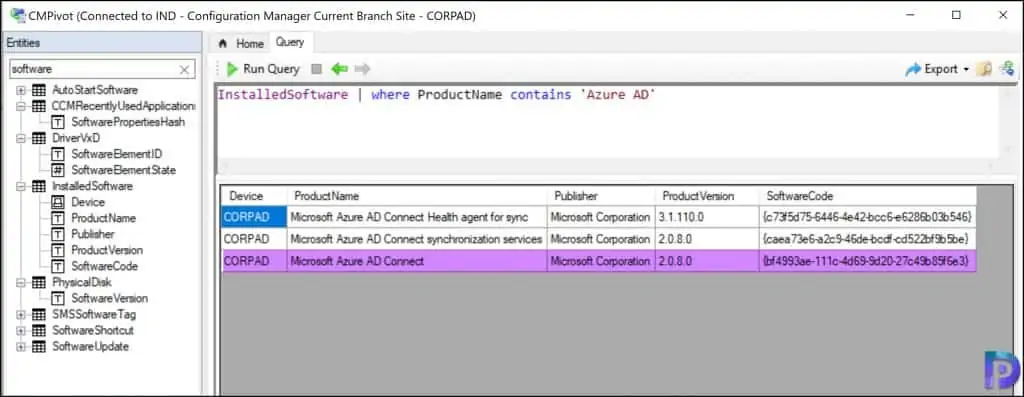Collapse the DriverVxD entity
The image size is (1024, 397).
coord(21,138)
